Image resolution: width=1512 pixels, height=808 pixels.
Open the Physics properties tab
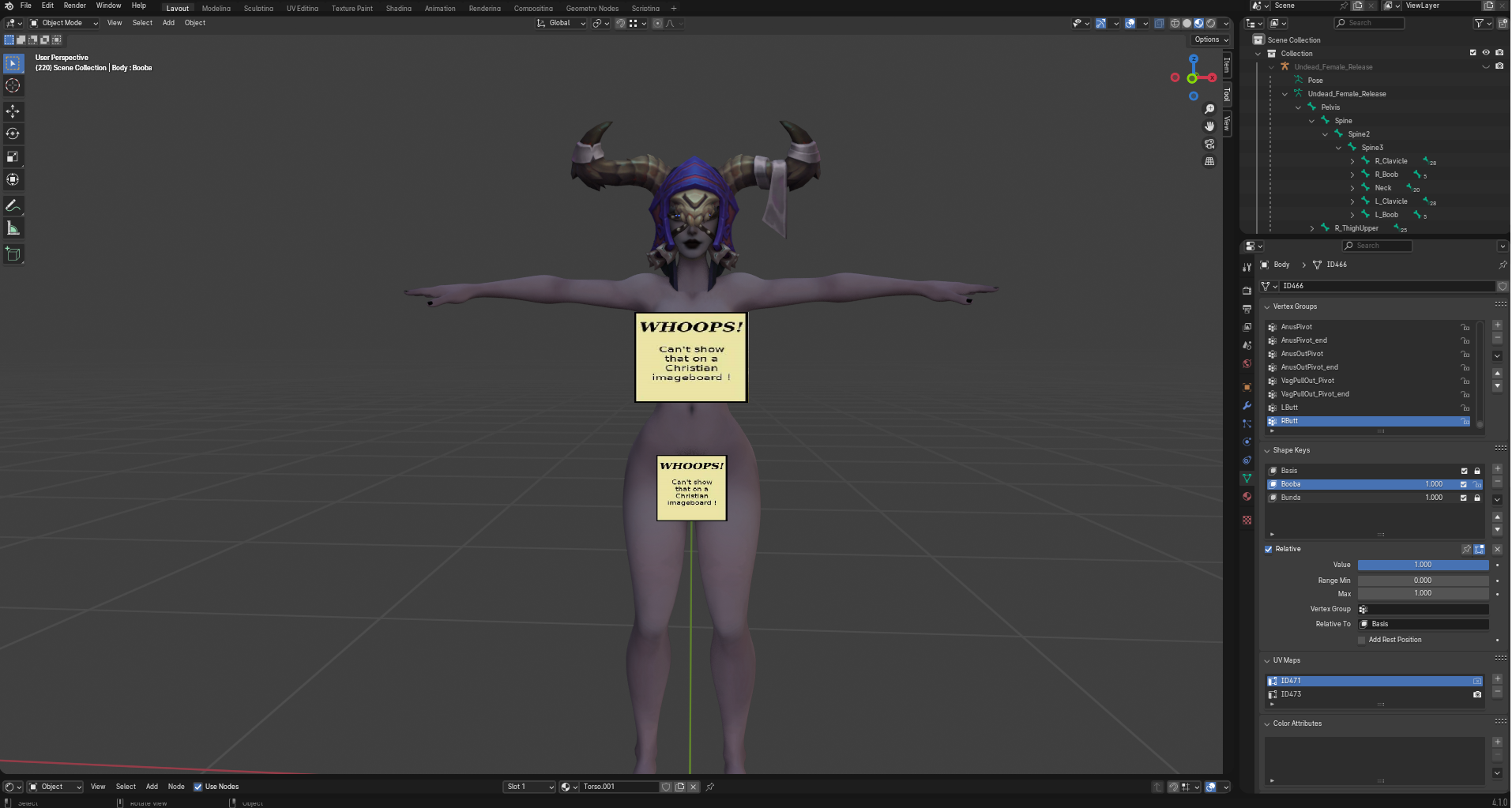1247,442
